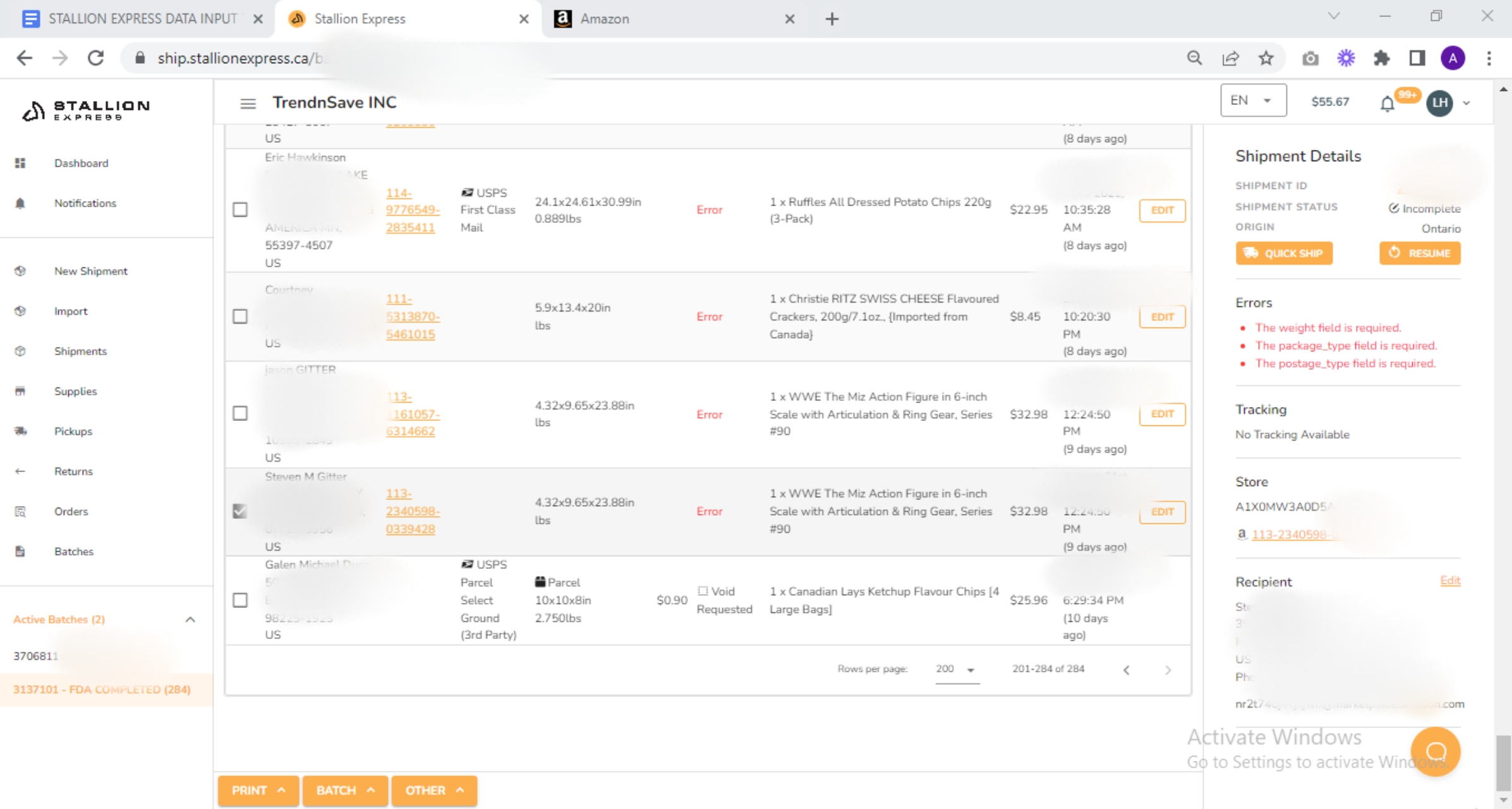The width and height of the screenshot is (1512, 809).
Task: Click the browser extensions puzzle icon
Action: (1382, 58)
